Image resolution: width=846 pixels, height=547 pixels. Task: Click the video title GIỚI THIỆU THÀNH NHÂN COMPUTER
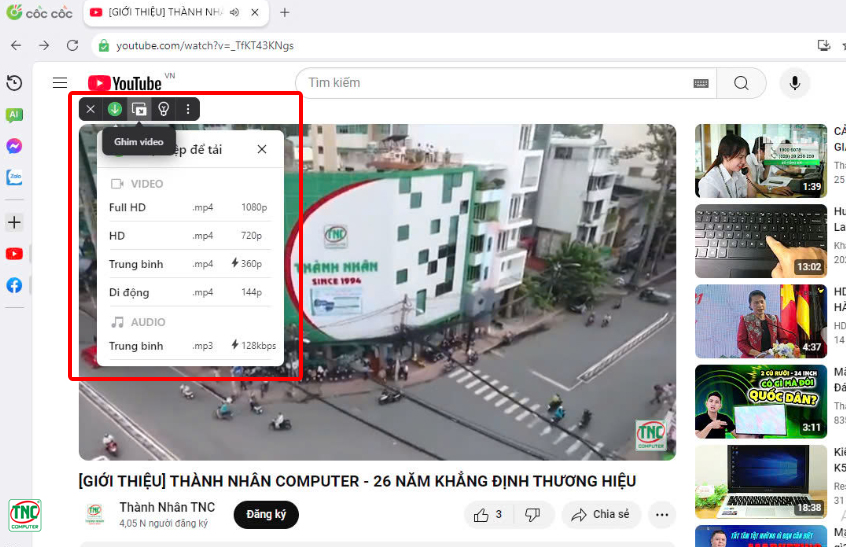click(x=357, y=481)
